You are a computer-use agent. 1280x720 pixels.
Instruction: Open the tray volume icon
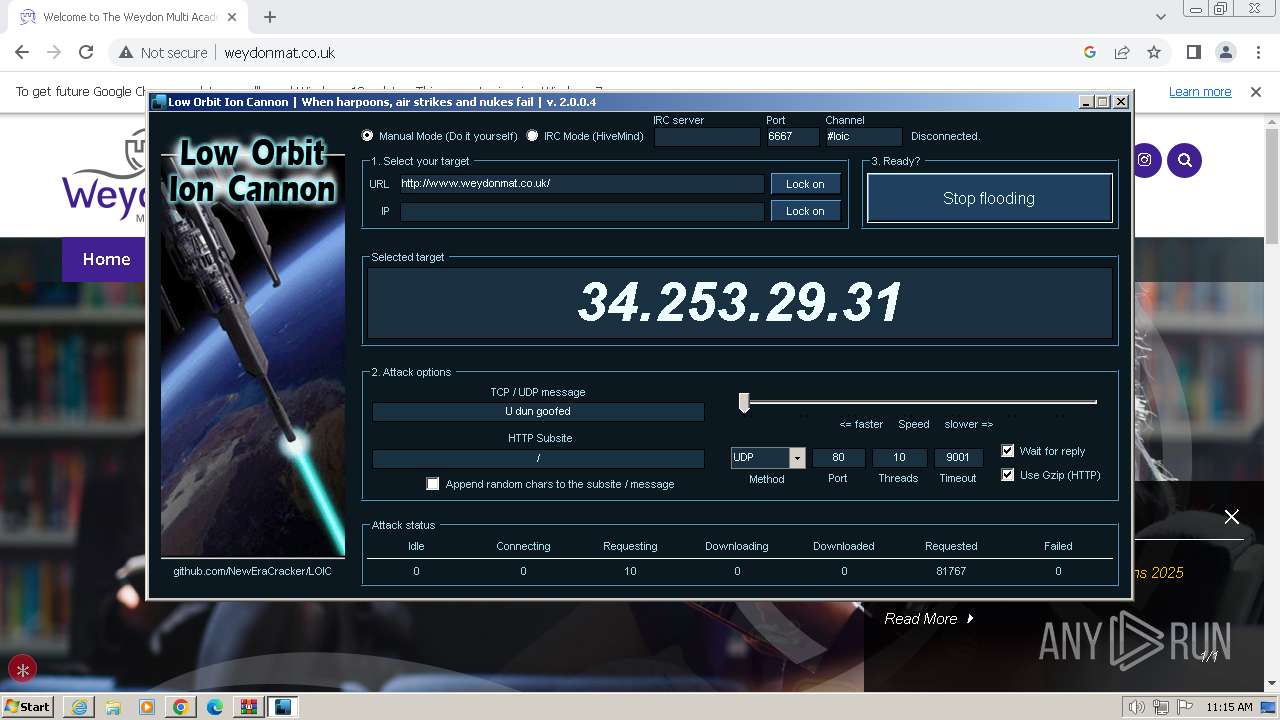point(1137,707)
